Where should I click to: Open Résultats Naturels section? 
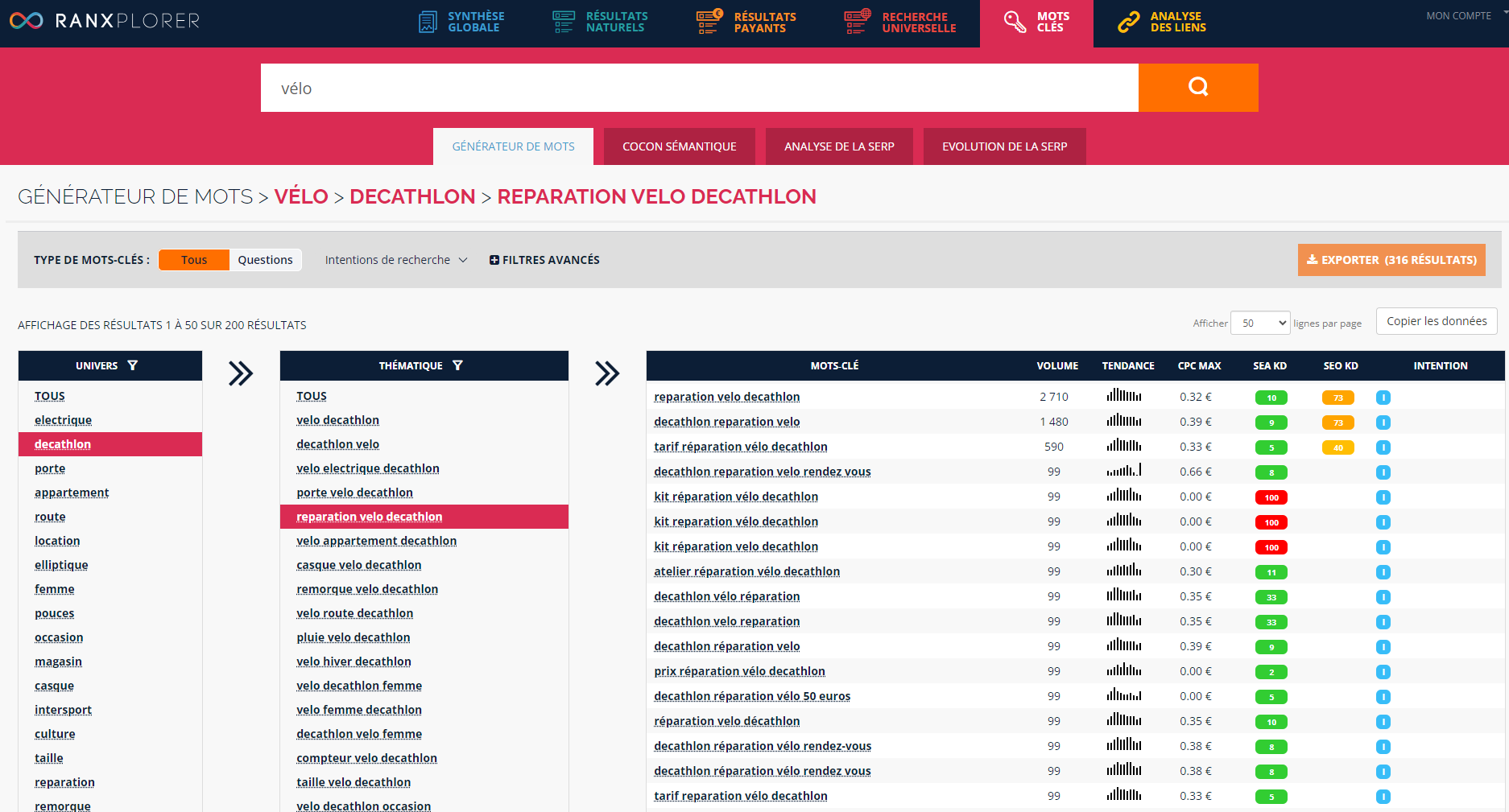point(600,22)
